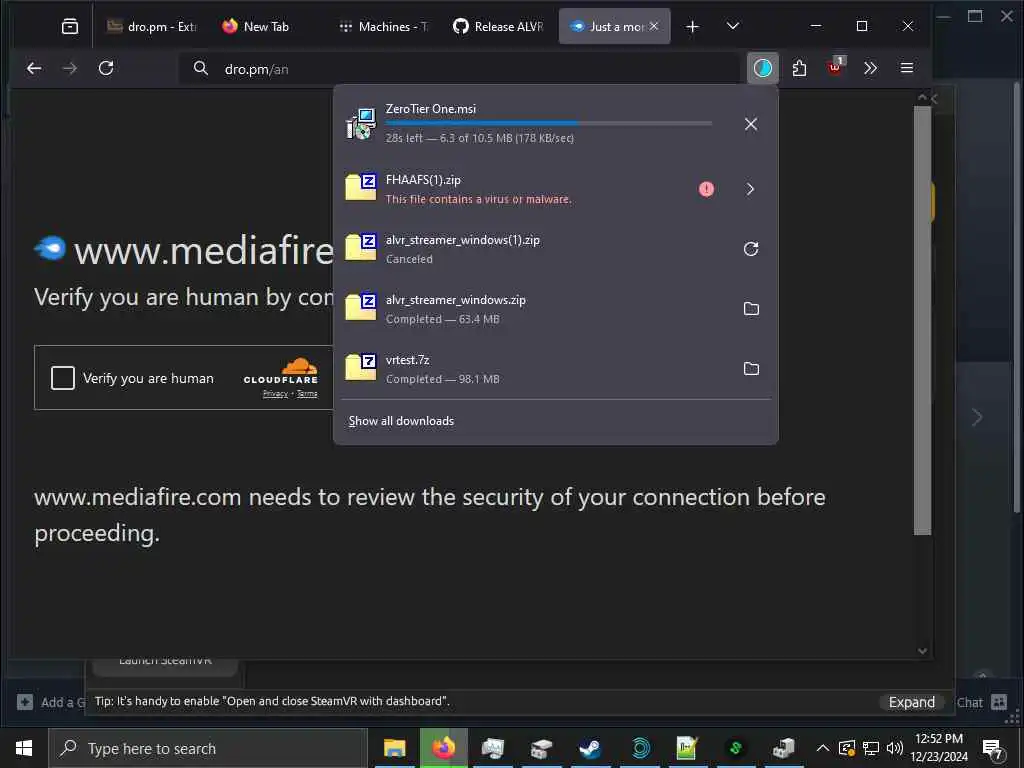The height and width of the screenshot is (768, 1024).
Task: Click Expand in the SteamVR tip bar
Action: 912,702
